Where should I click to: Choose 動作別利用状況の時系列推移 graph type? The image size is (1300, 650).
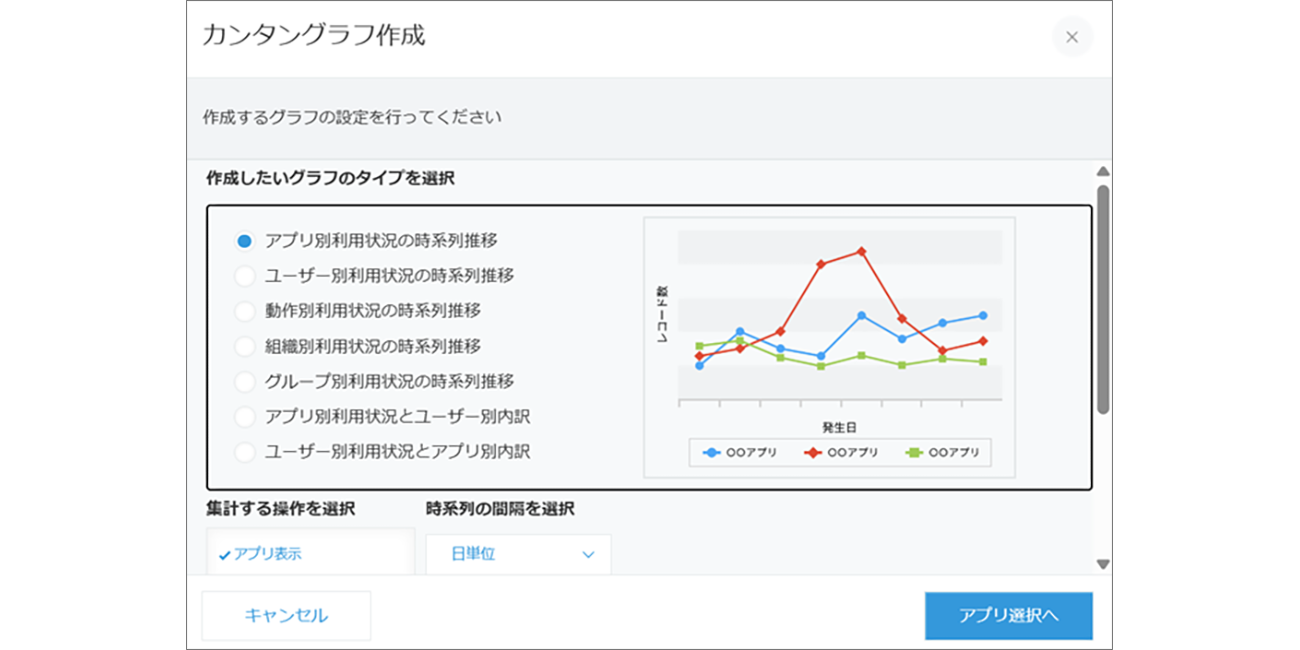click(x=244, y=311)
